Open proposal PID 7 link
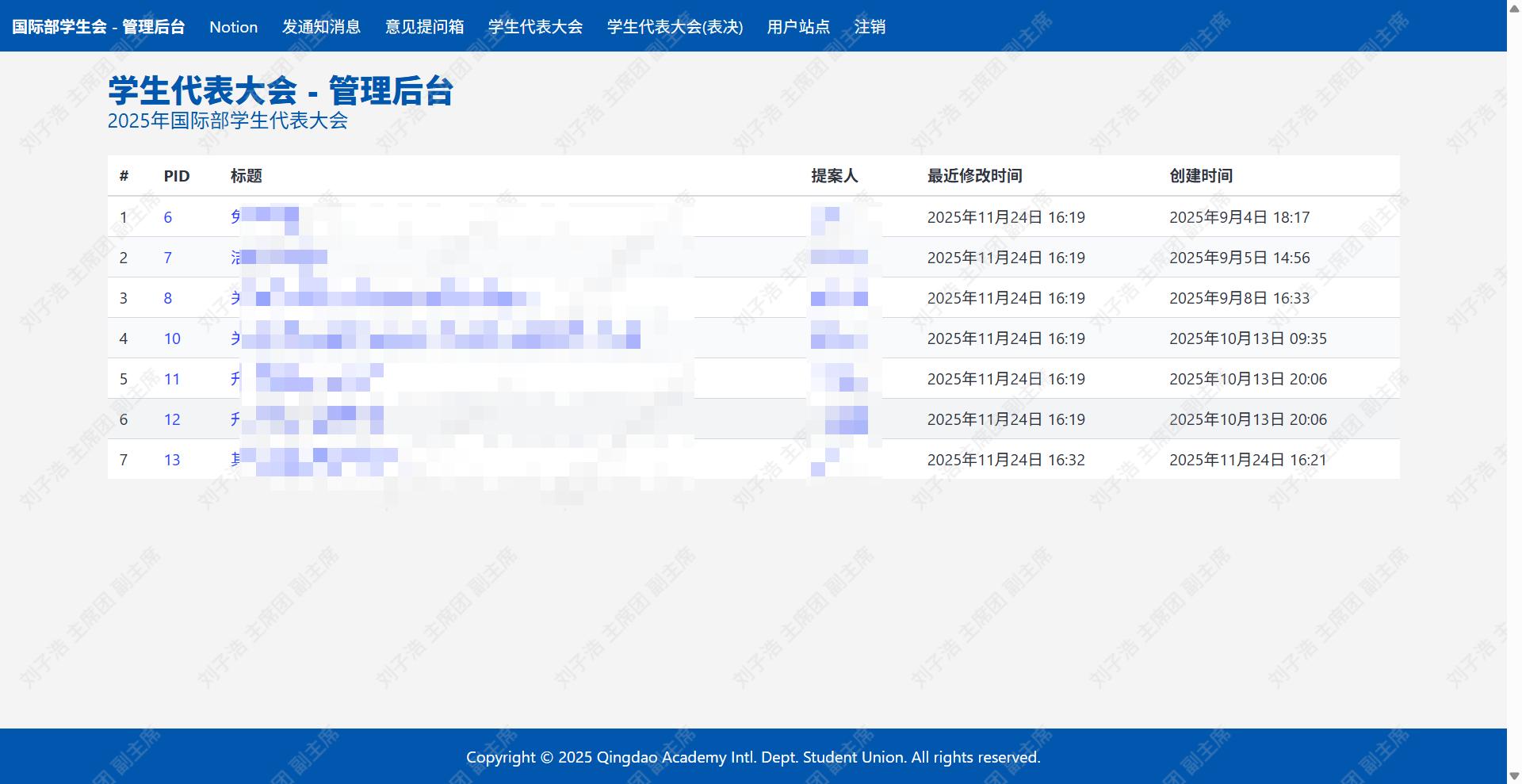The height and width of the screenshot is (784, 1522). click(x=168, y=258)
